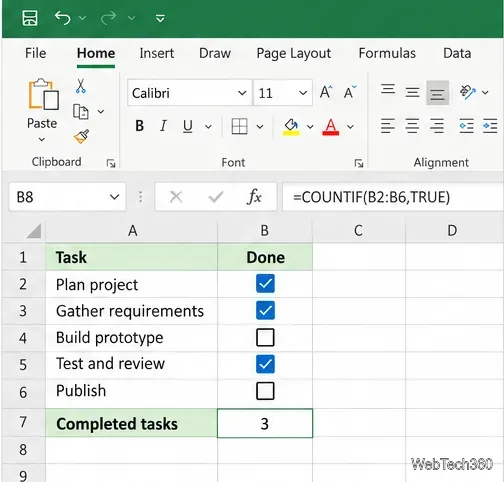Click the highlighted Bottom Align icon
The width and height of the screenshot is (504, 482).
[x=437, y=93]
